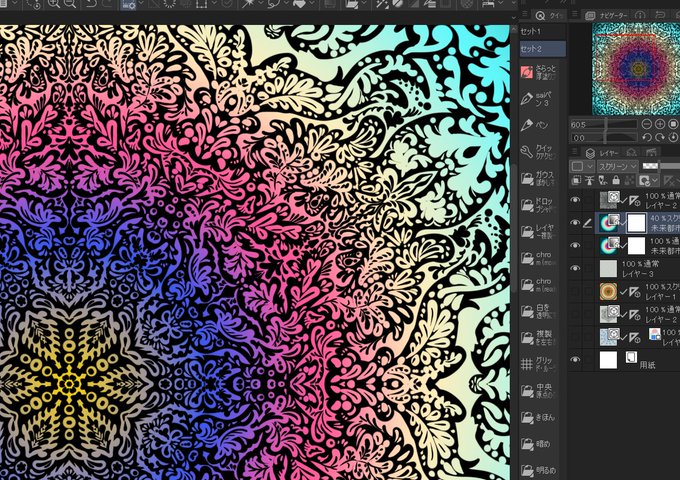
Task: Click the 暗め item in Quick Access
Action: [x=541, y=444]
